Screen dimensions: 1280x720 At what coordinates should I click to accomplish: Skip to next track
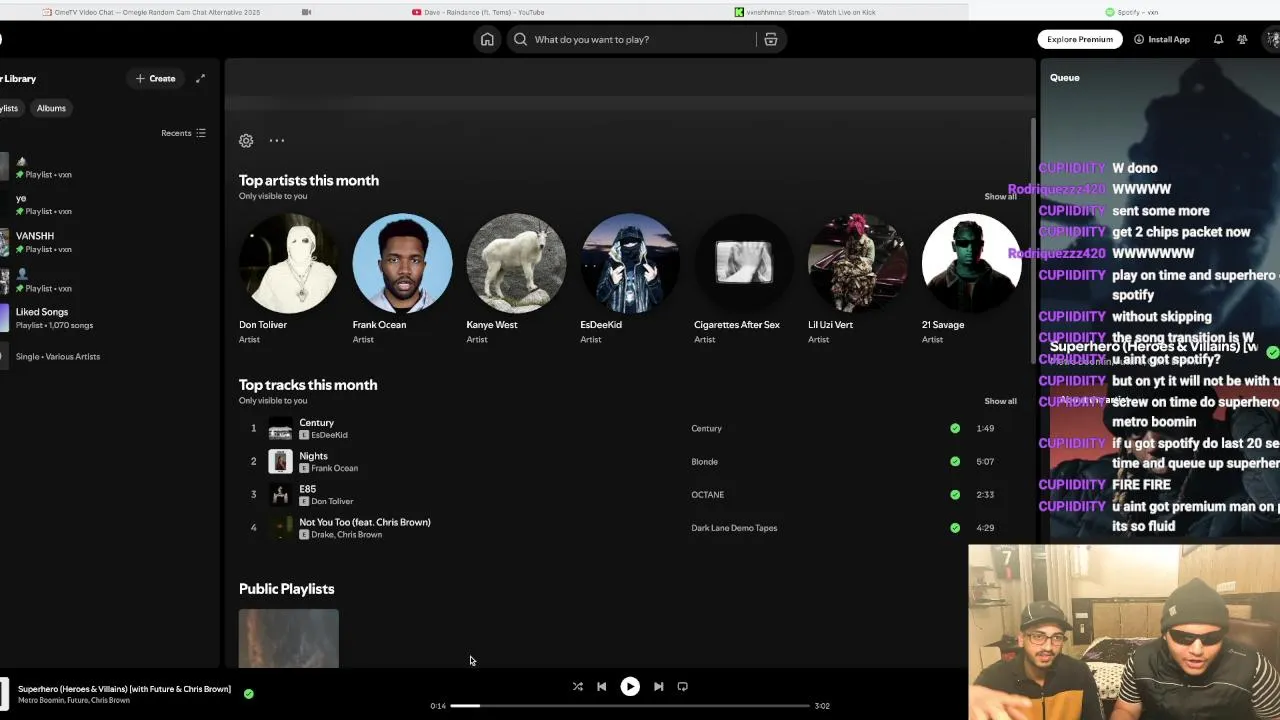(658, 686)
